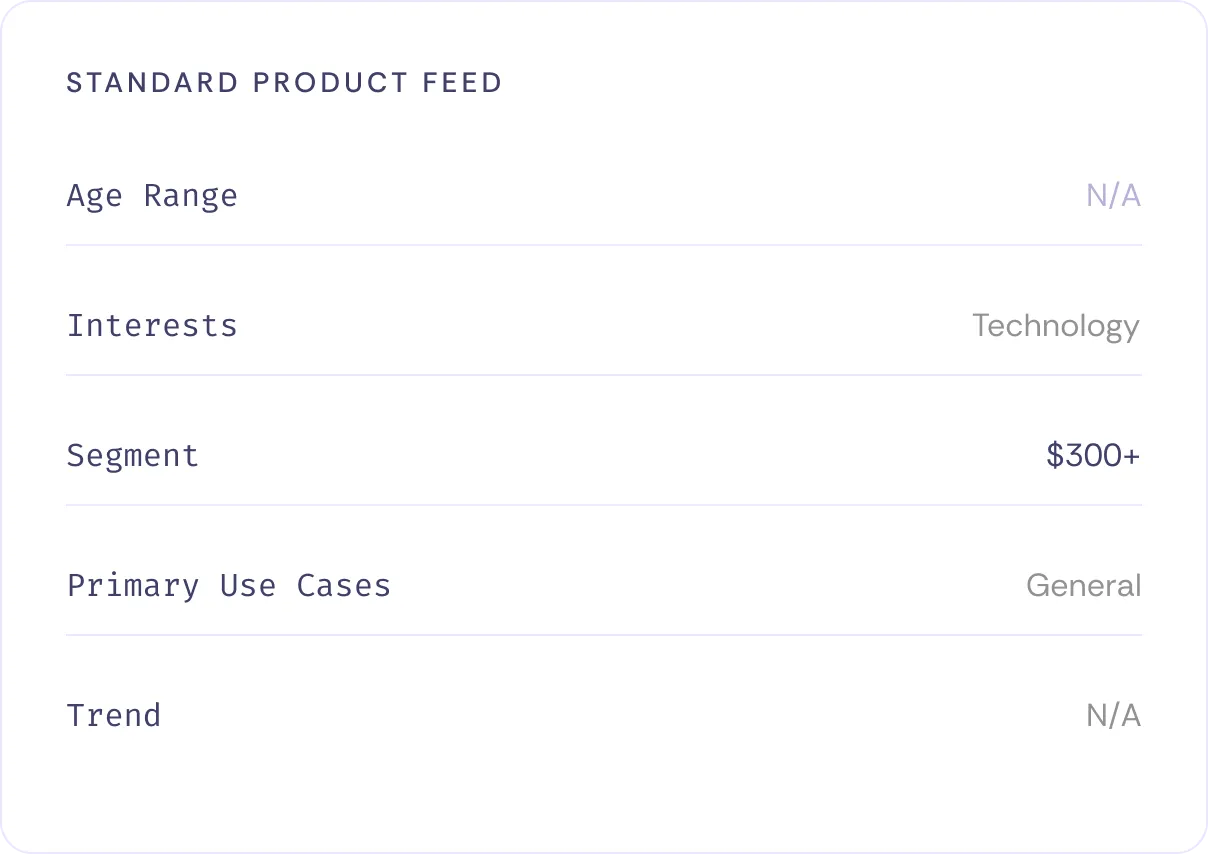This screenshot has width=1208, height=854.
Task: Click the divider line below Interests
Action: tap(604, 375)
